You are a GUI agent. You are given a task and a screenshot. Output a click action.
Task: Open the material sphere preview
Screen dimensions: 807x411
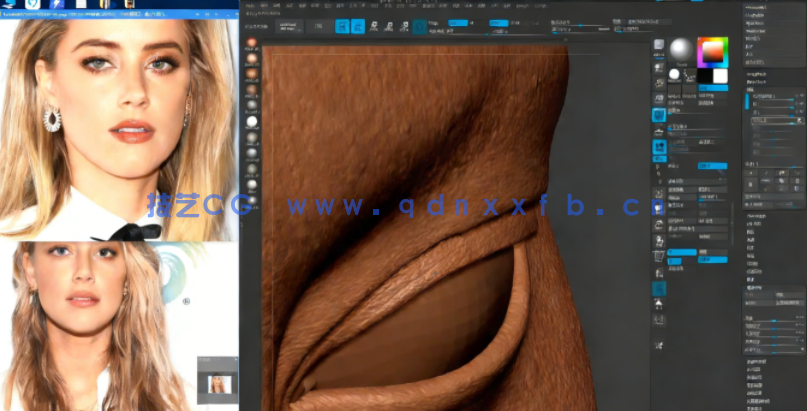coord(682,50)
